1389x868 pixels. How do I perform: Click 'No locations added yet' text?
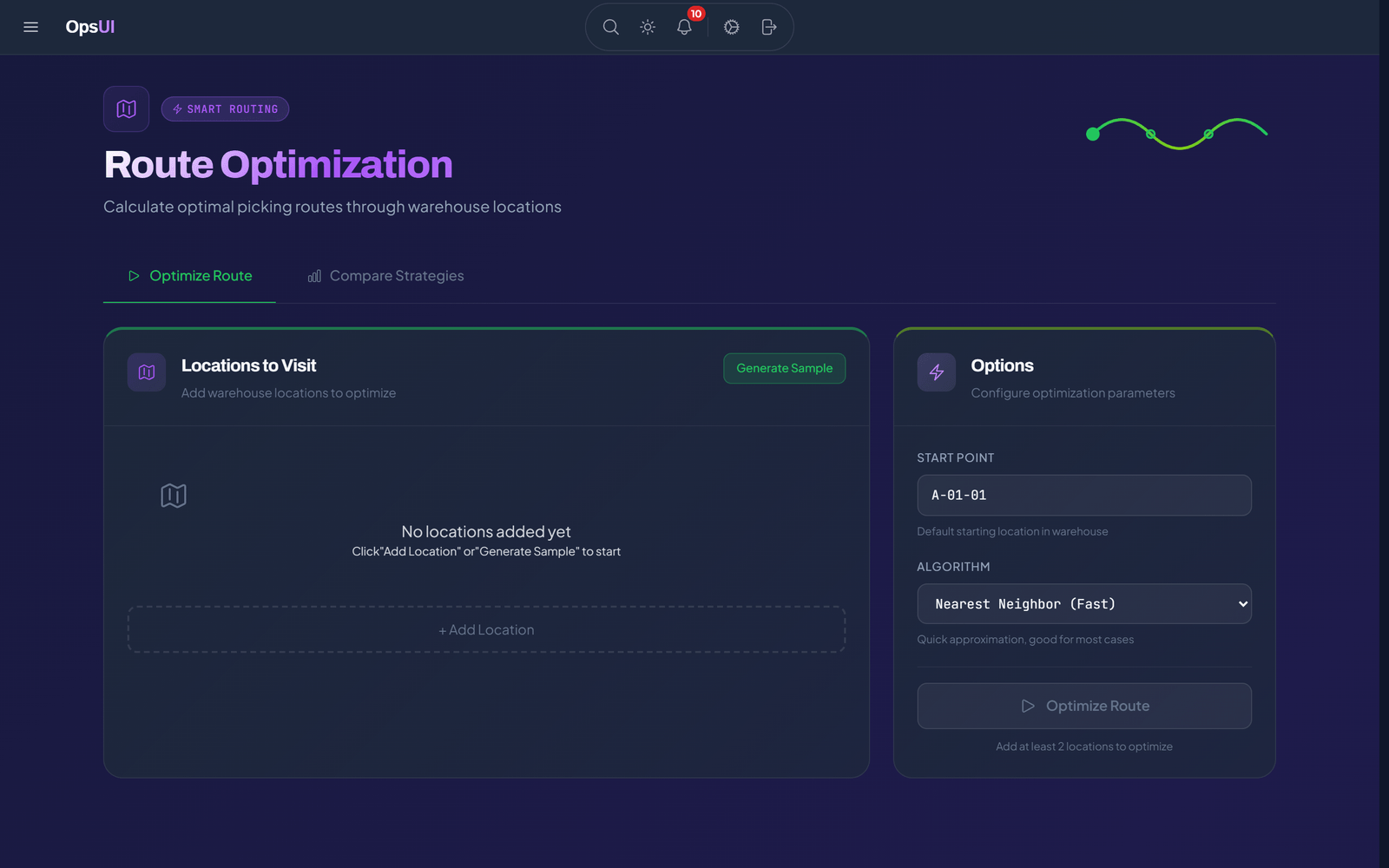(486, 531)
